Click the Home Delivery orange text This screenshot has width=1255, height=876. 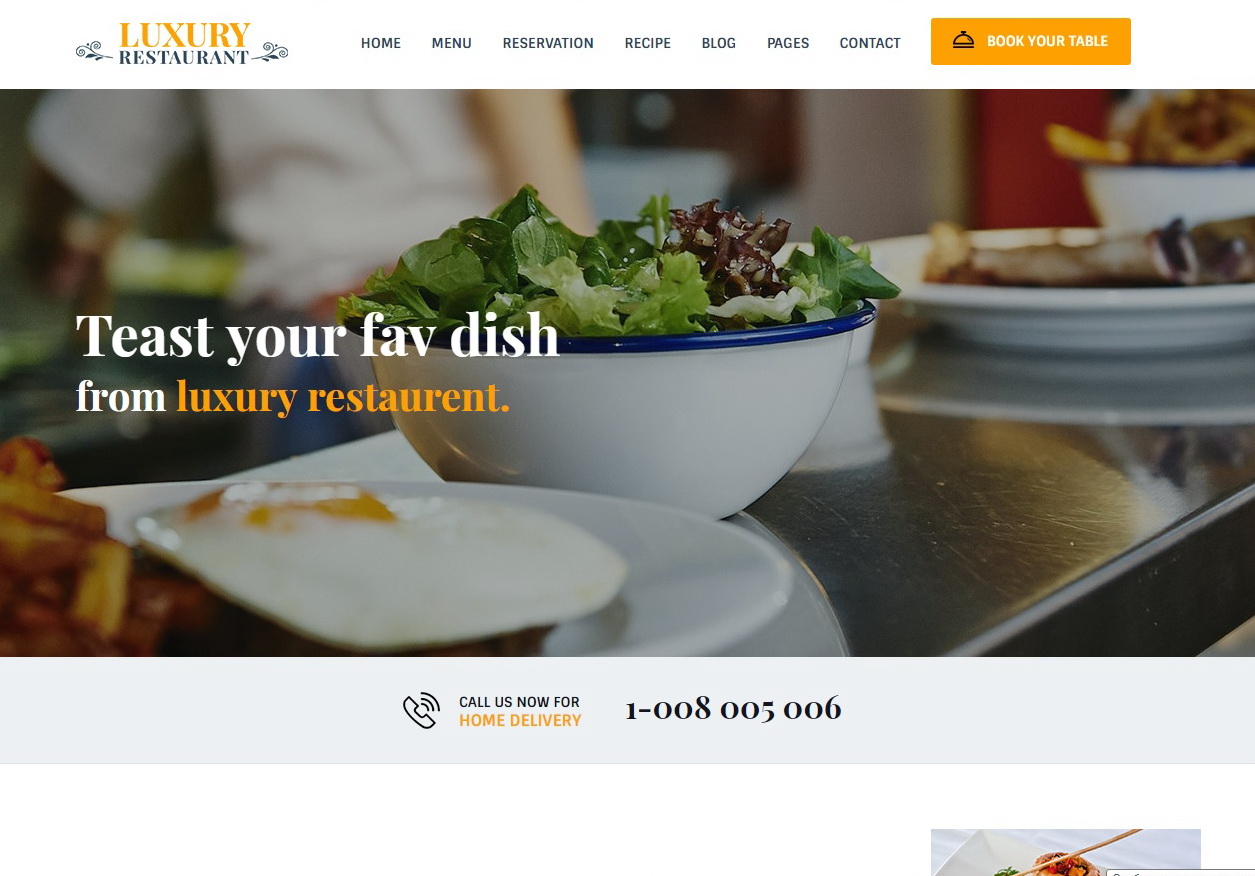click(520, 721)
